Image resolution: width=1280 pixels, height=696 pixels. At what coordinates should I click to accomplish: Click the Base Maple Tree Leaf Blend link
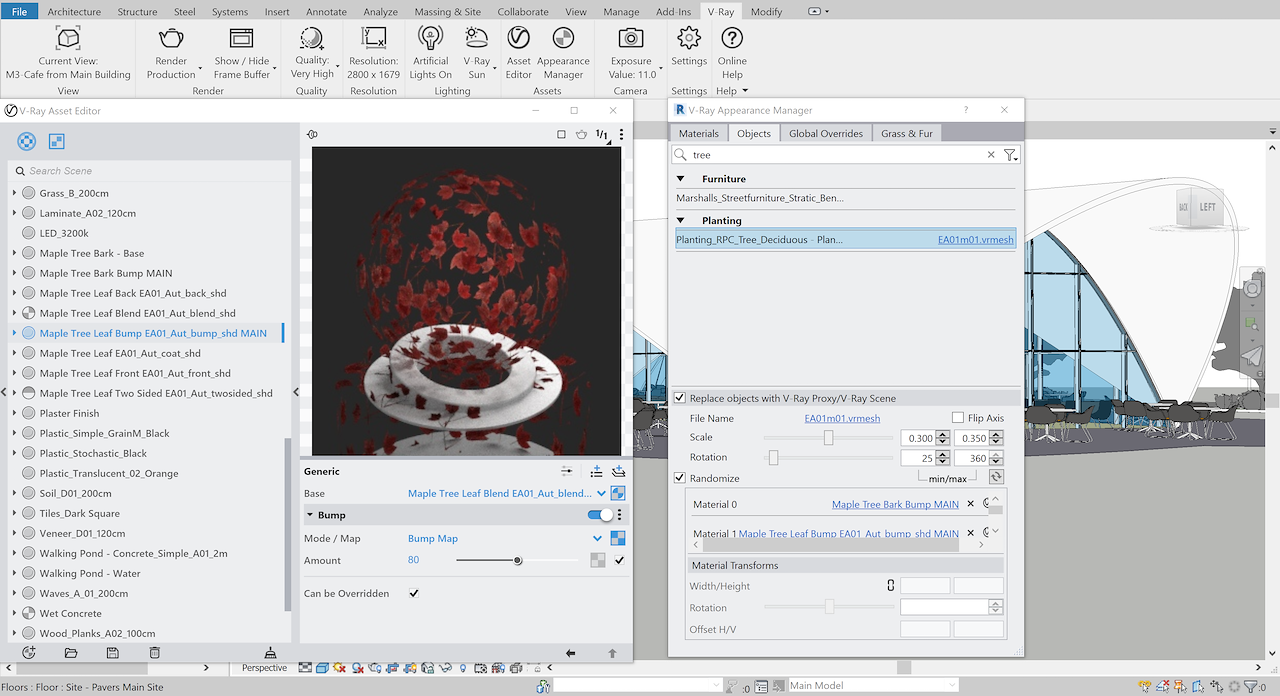point(499,493)
